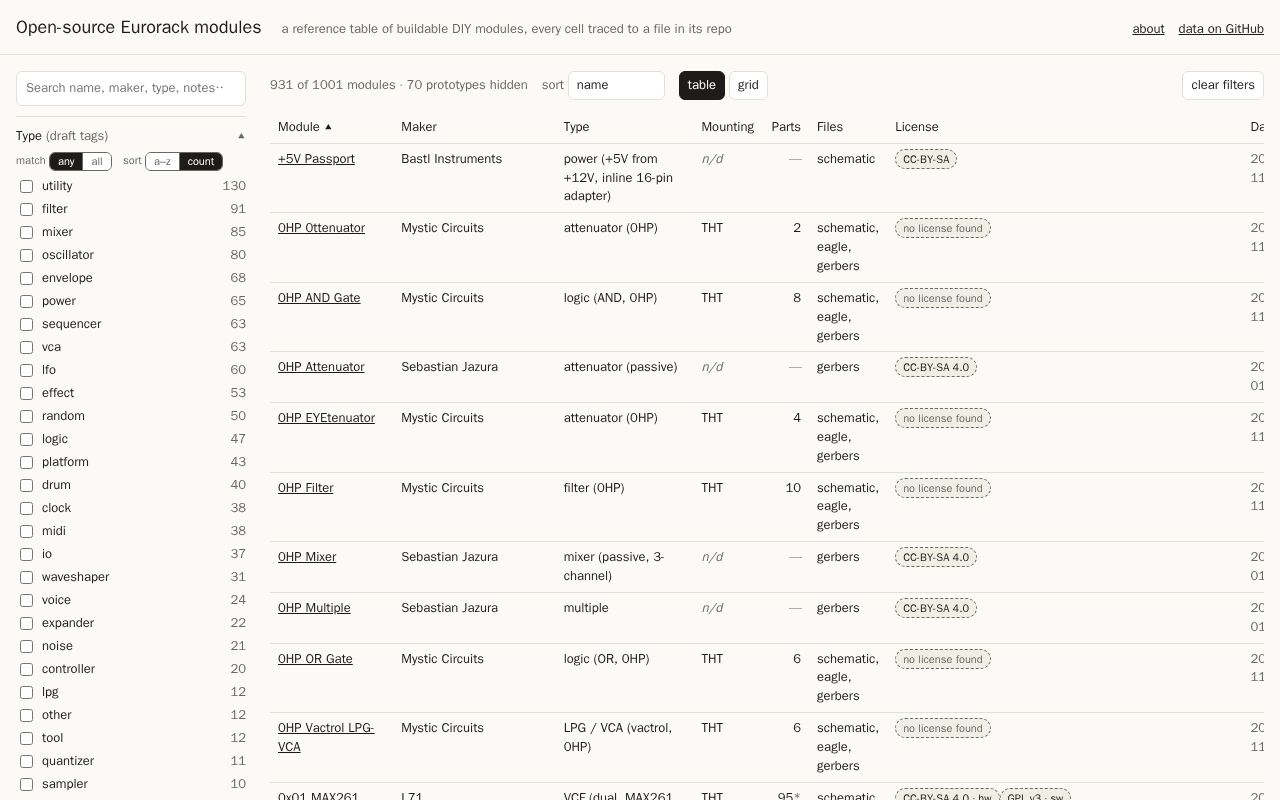Open the 0HP OR Gate module
The width and height of the screenshot is (1280, 800).
tap(315, 659)
